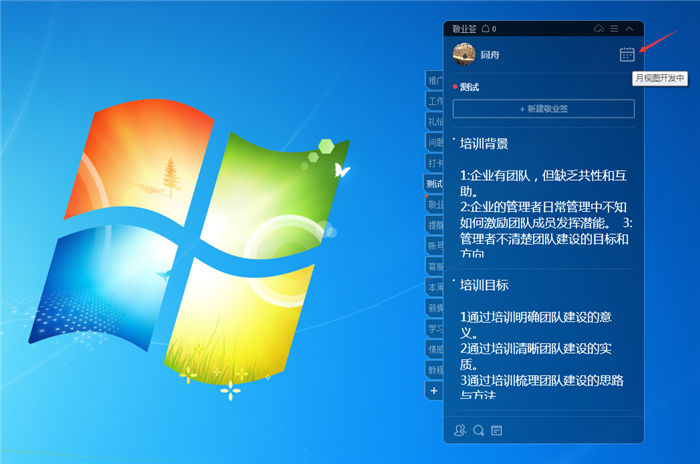Screen dimensions: 700x464
Task: Open the 培训目标 note title
Action: coord(484,285)
